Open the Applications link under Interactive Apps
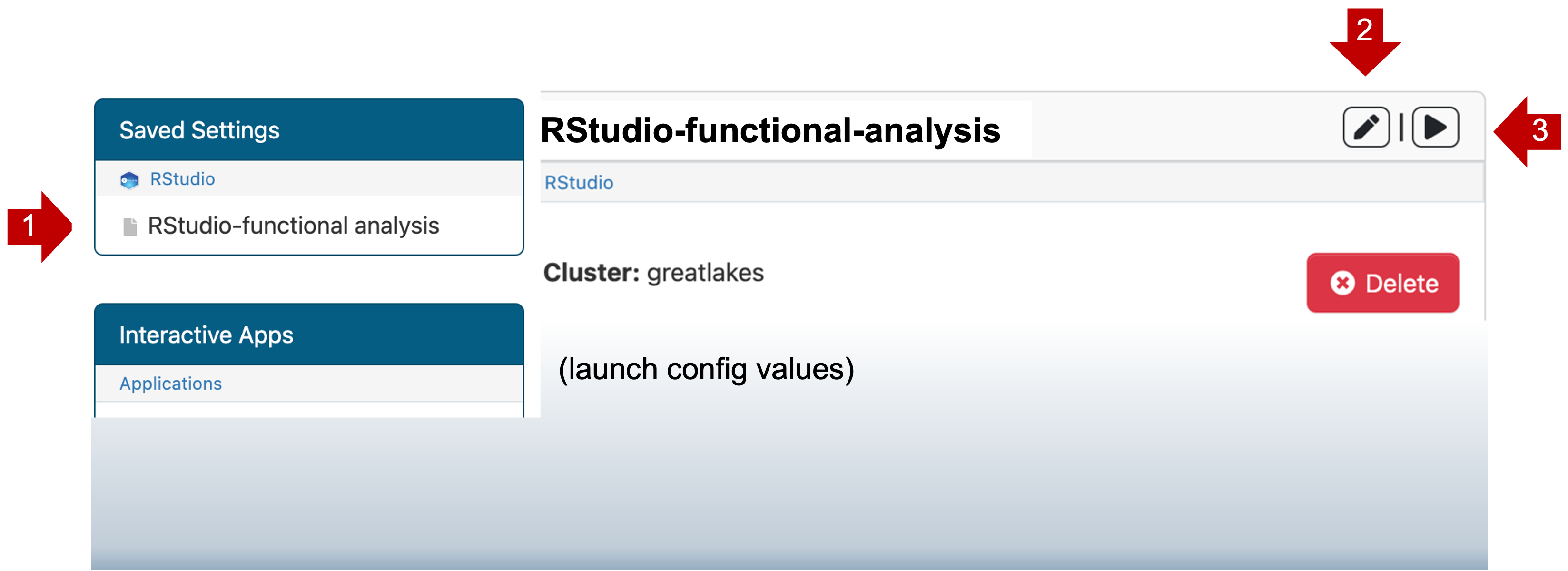 pyautogui.click(x=170, y=384)
